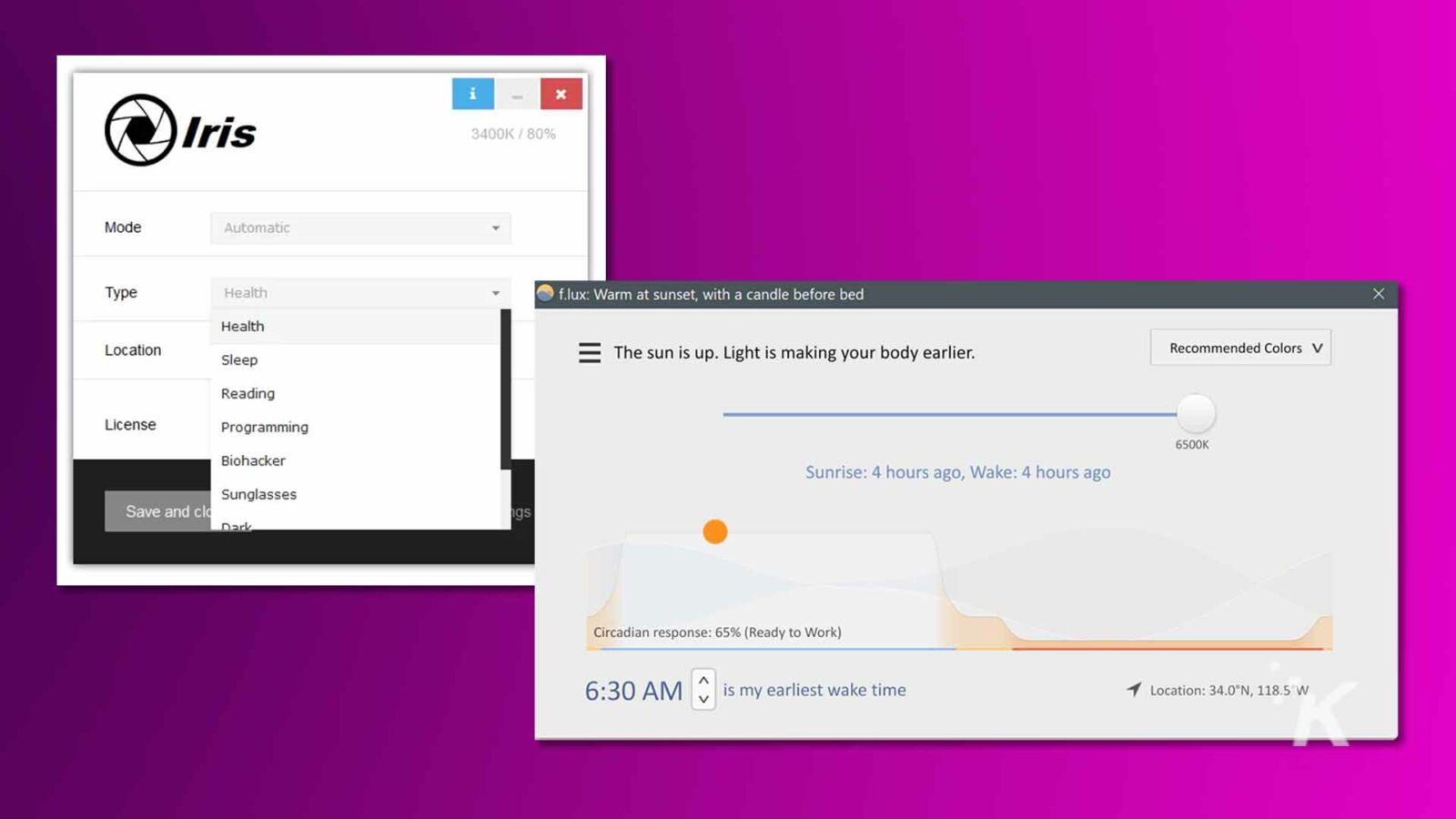Click the Location: 34.0°N, 118.5°W text
Image resolution: width=1456 pixels, height=819 pixels.
click(1229, 691)
